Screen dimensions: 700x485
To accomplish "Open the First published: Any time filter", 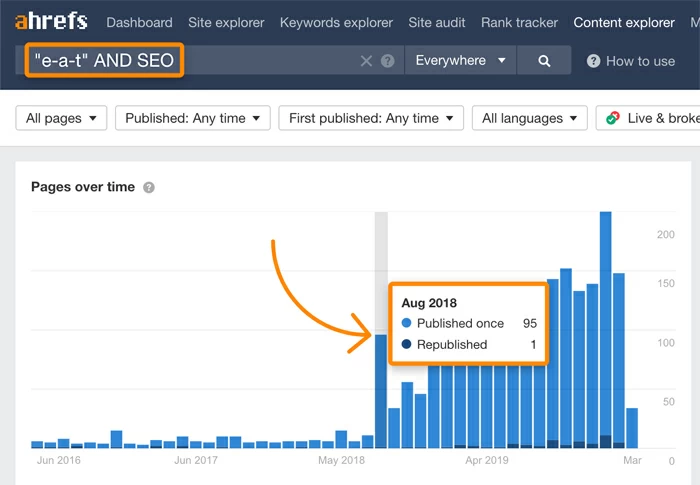I will [x=371, y=118].
